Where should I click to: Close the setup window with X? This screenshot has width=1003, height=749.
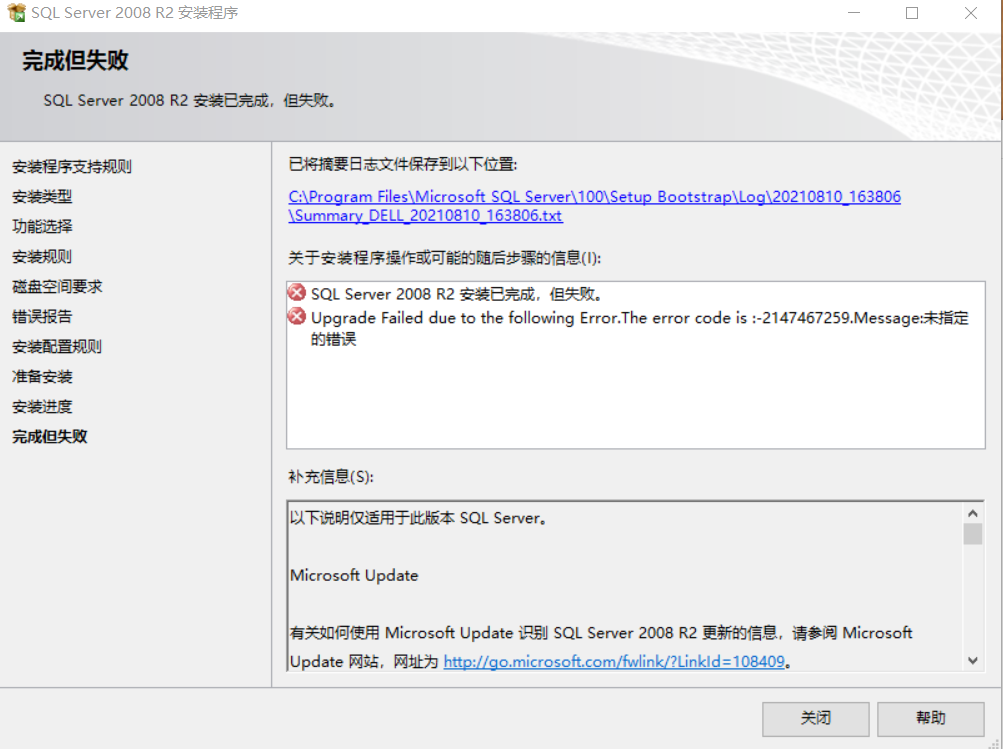point(970,13)
